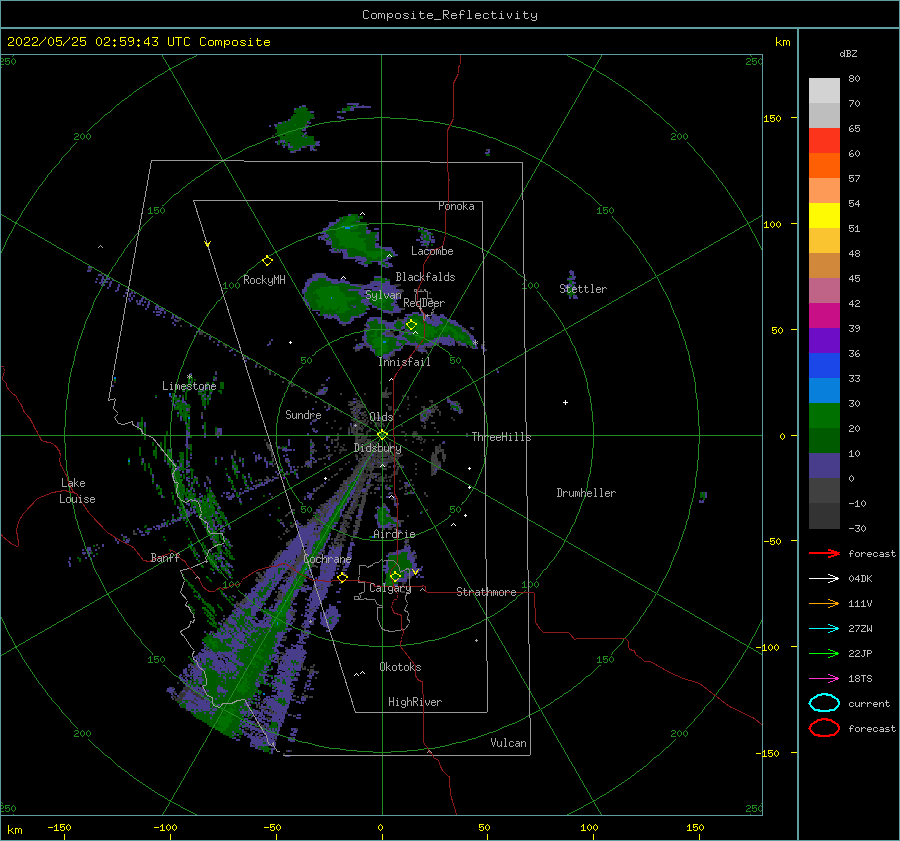The height and width of the screenshot is (841, 900).
Task: Click the Calgary city label
Action: (390, 588)
